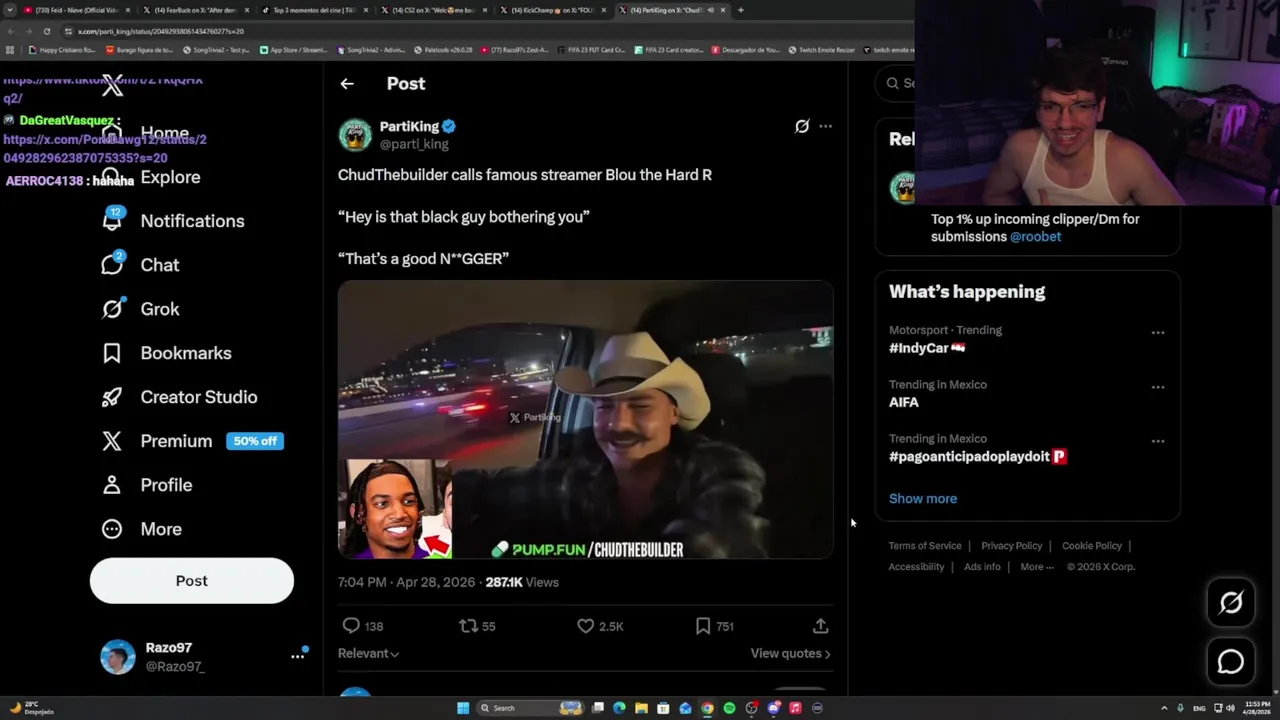
Task: Reload the page using browser refresh
Action: [x=46, y=31]
